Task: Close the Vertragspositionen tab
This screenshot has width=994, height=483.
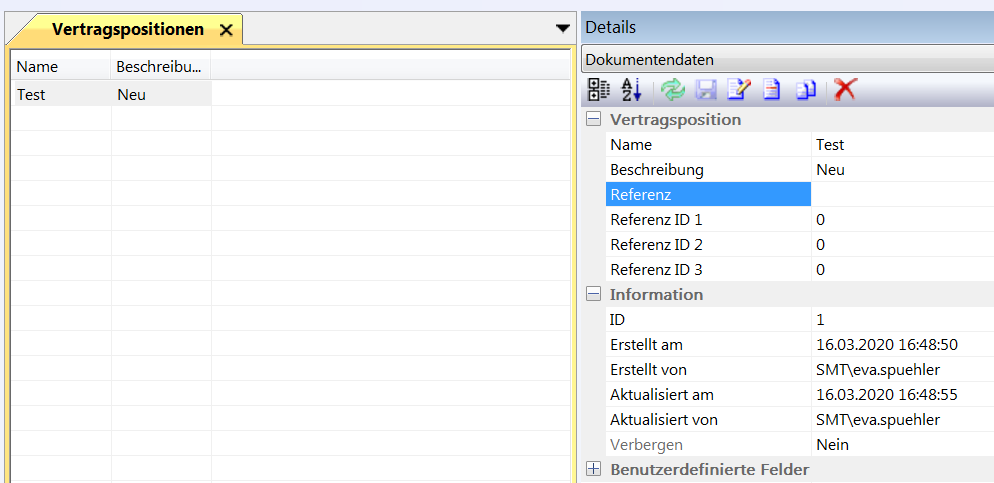Action: tap(226, 30)
